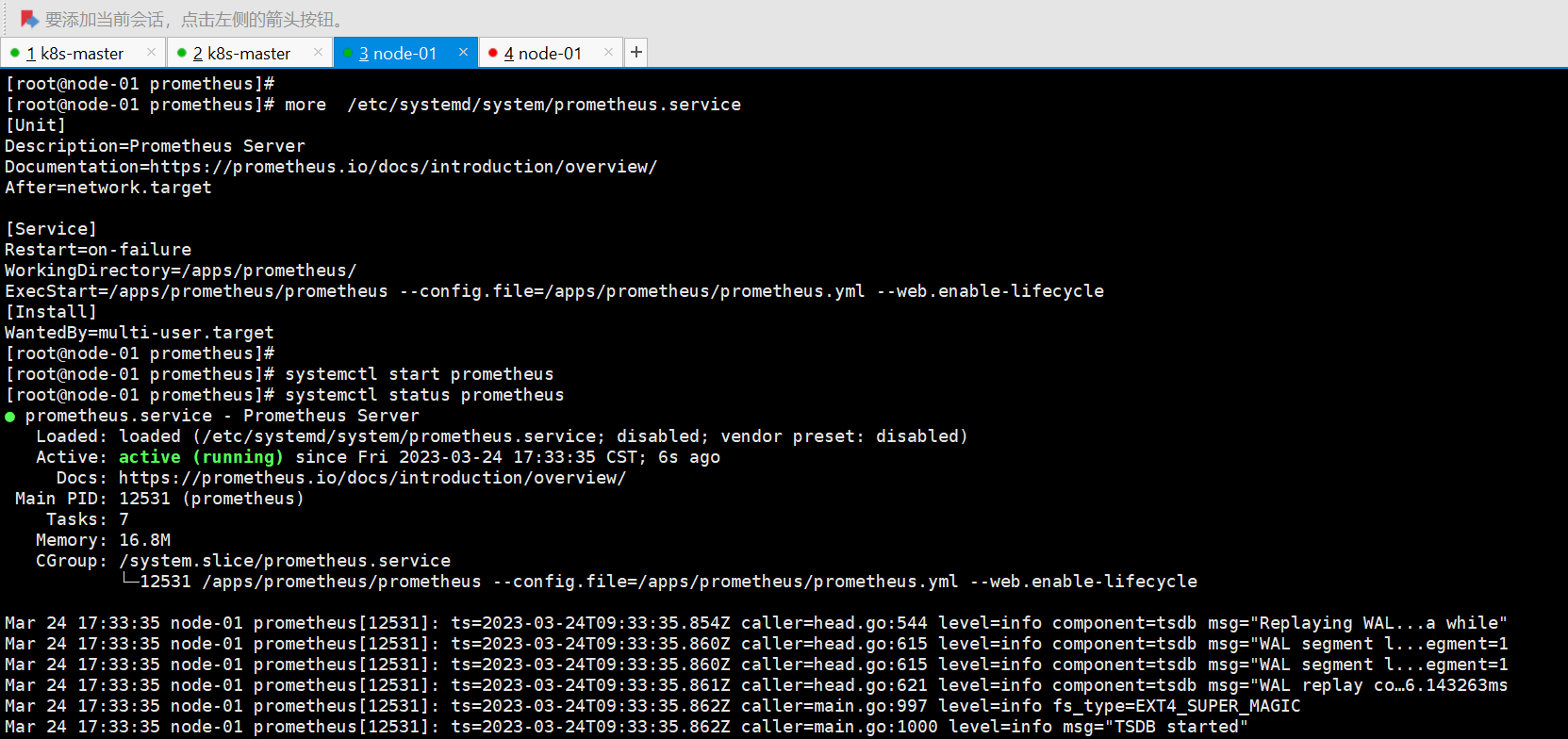
Task: Click 'Description=Prometheus Server' line
Action: 156,146
